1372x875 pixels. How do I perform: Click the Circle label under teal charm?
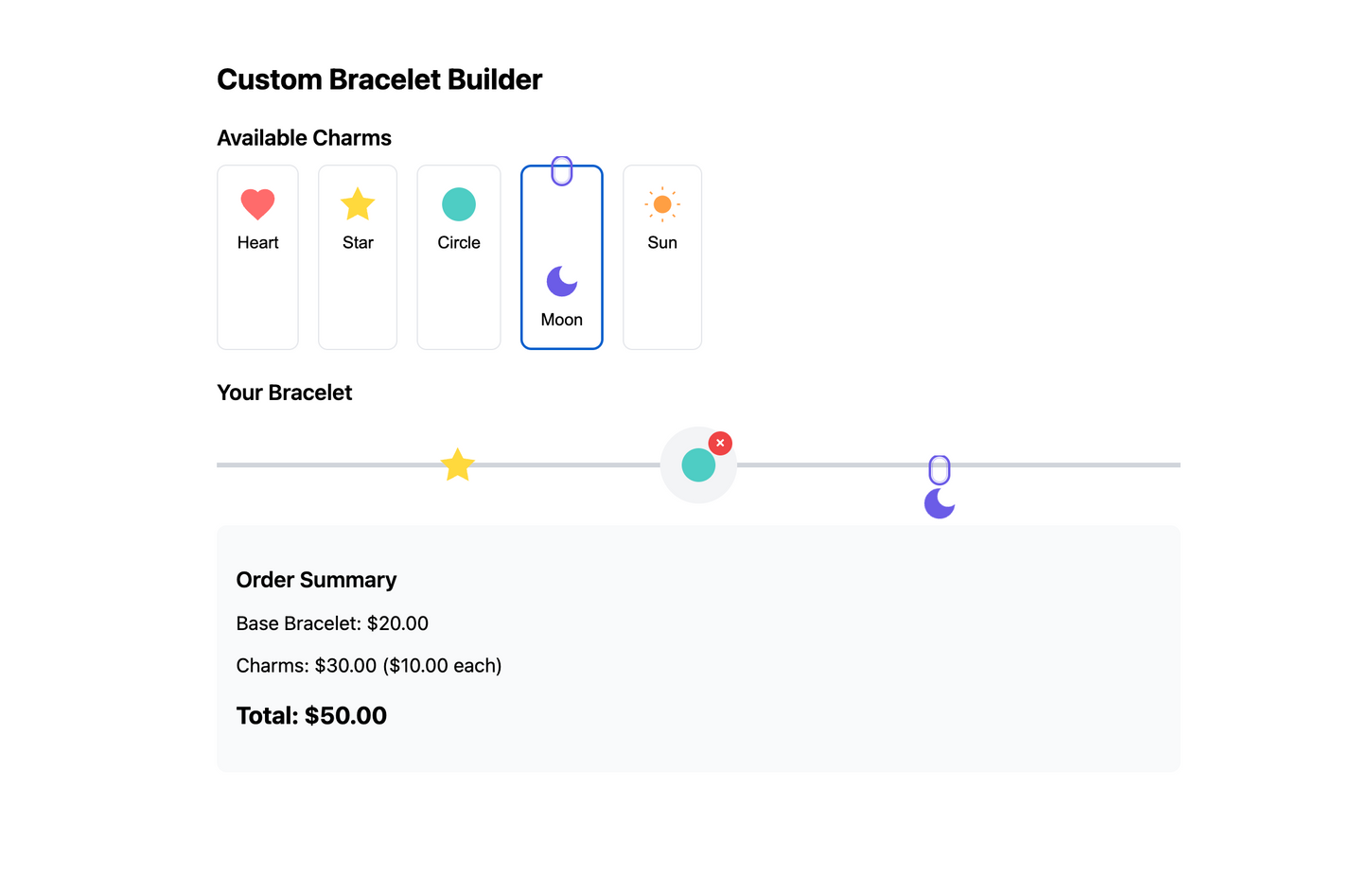tap(459, 243)
